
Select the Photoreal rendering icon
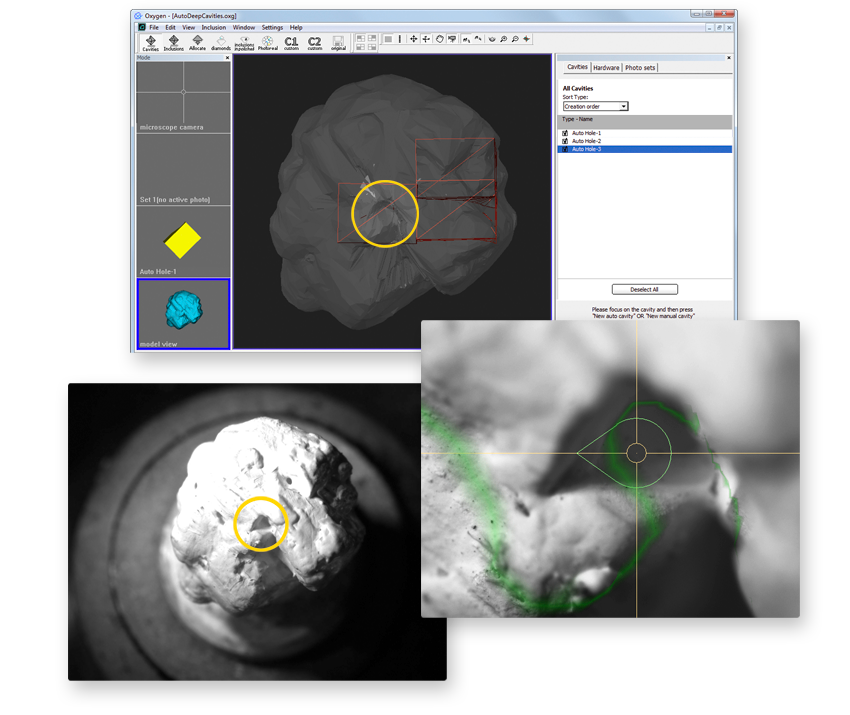[x=268, y=42]
